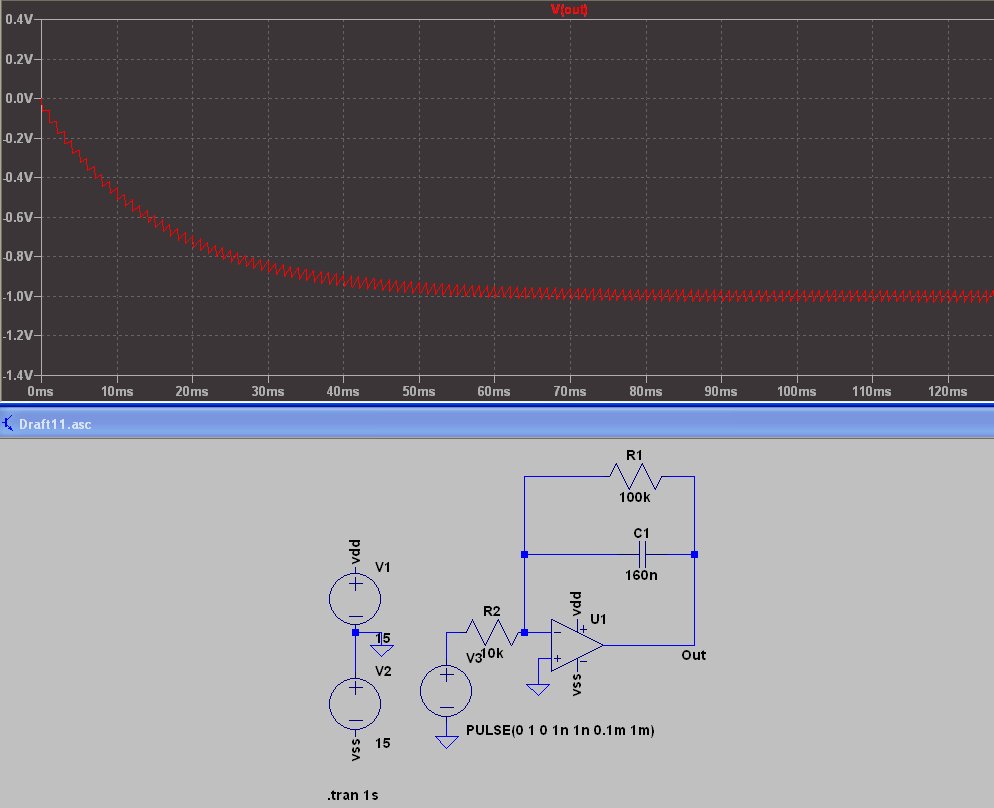Click the vss label below V2
Viewport: 994px width, 808px height.
355,750
